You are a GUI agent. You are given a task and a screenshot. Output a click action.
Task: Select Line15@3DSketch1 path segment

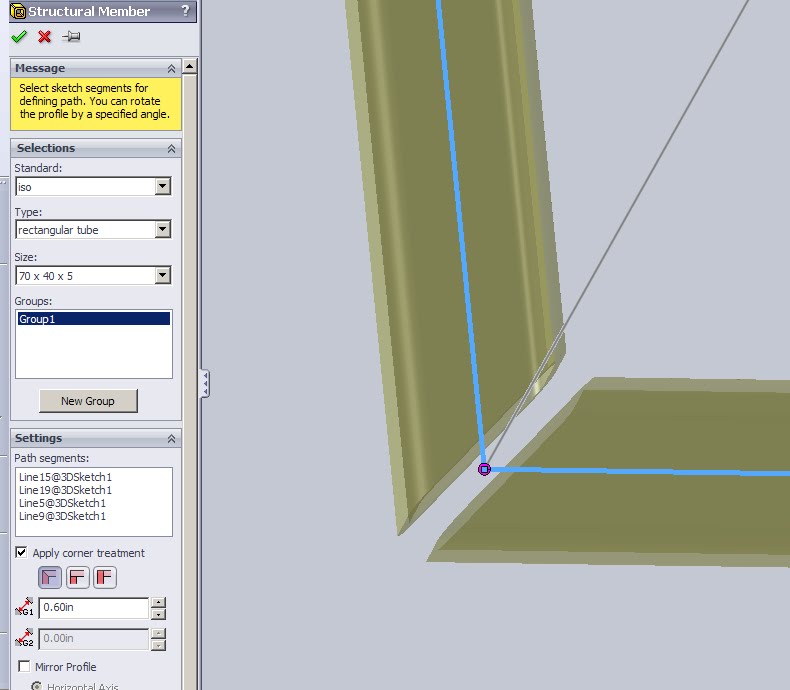65,477
